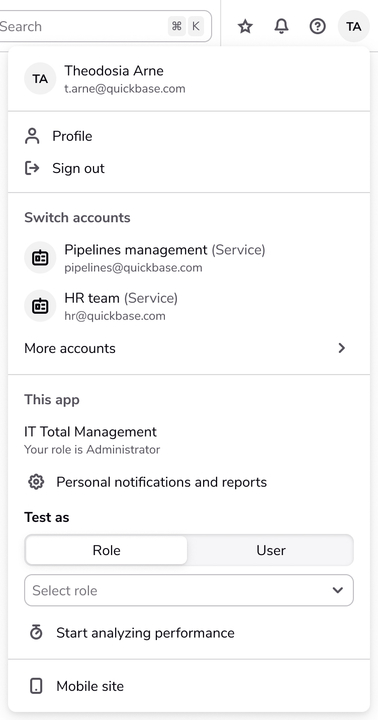Click the stopwatch icon for analyzing performance

point(36,633)
